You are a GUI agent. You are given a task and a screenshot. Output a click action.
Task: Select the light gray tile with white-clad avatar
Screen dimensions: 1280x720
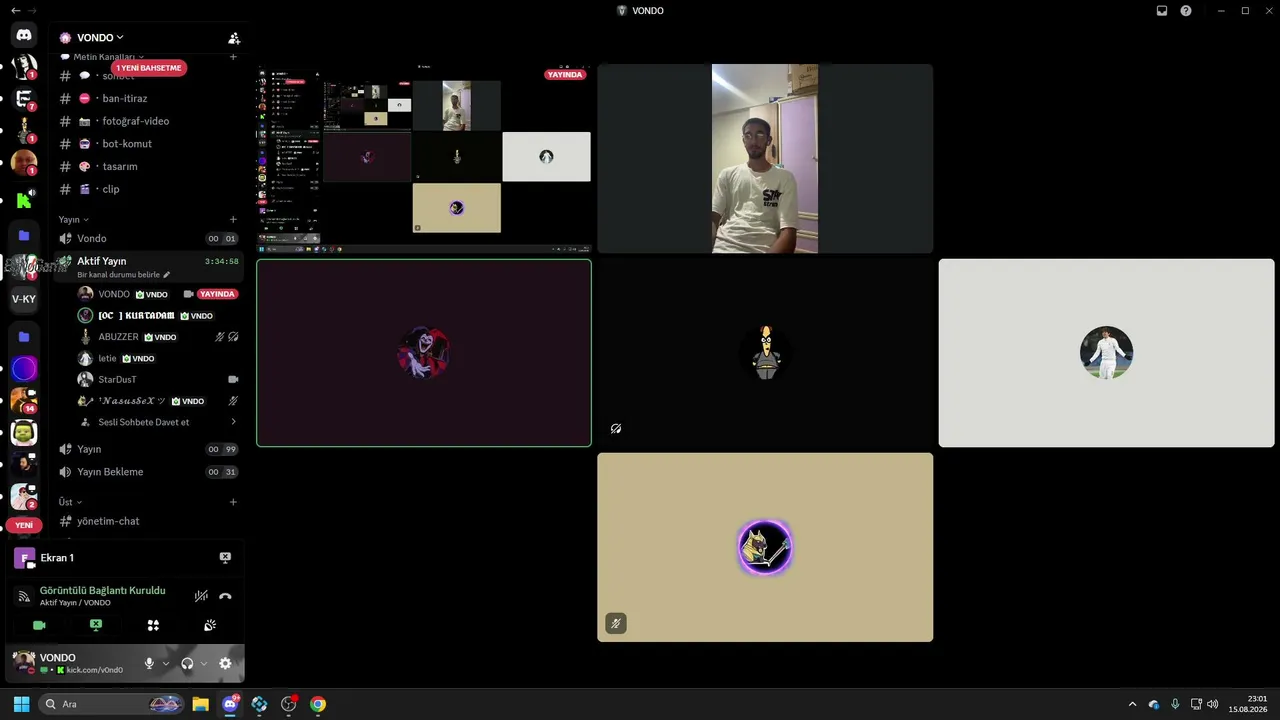click(x=1106, y=353)
